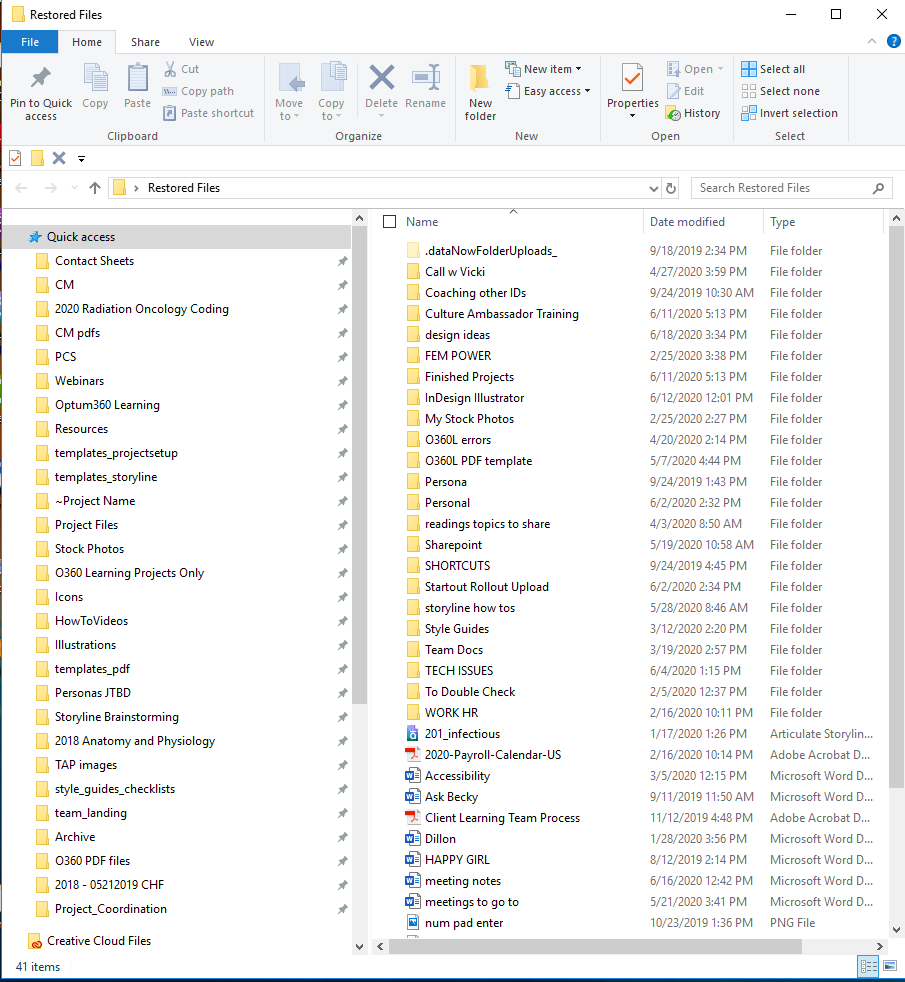Click the Paste icon
This screenshot has height=982, width=905.
point(137,90)
